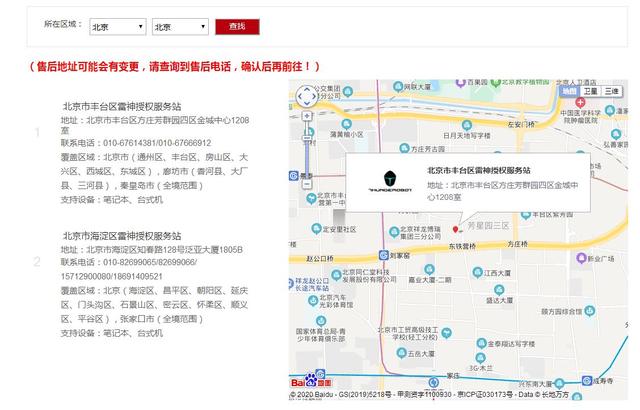Click the 兴东南大厦 map marker

click(559, 383)
